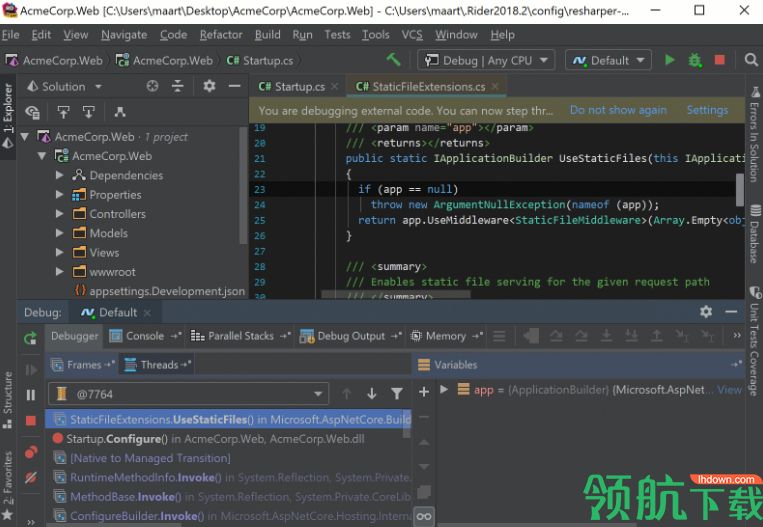Screen dimensions: 763x527
Task: Expand the Dependencies node
Action: pos(59,175)
